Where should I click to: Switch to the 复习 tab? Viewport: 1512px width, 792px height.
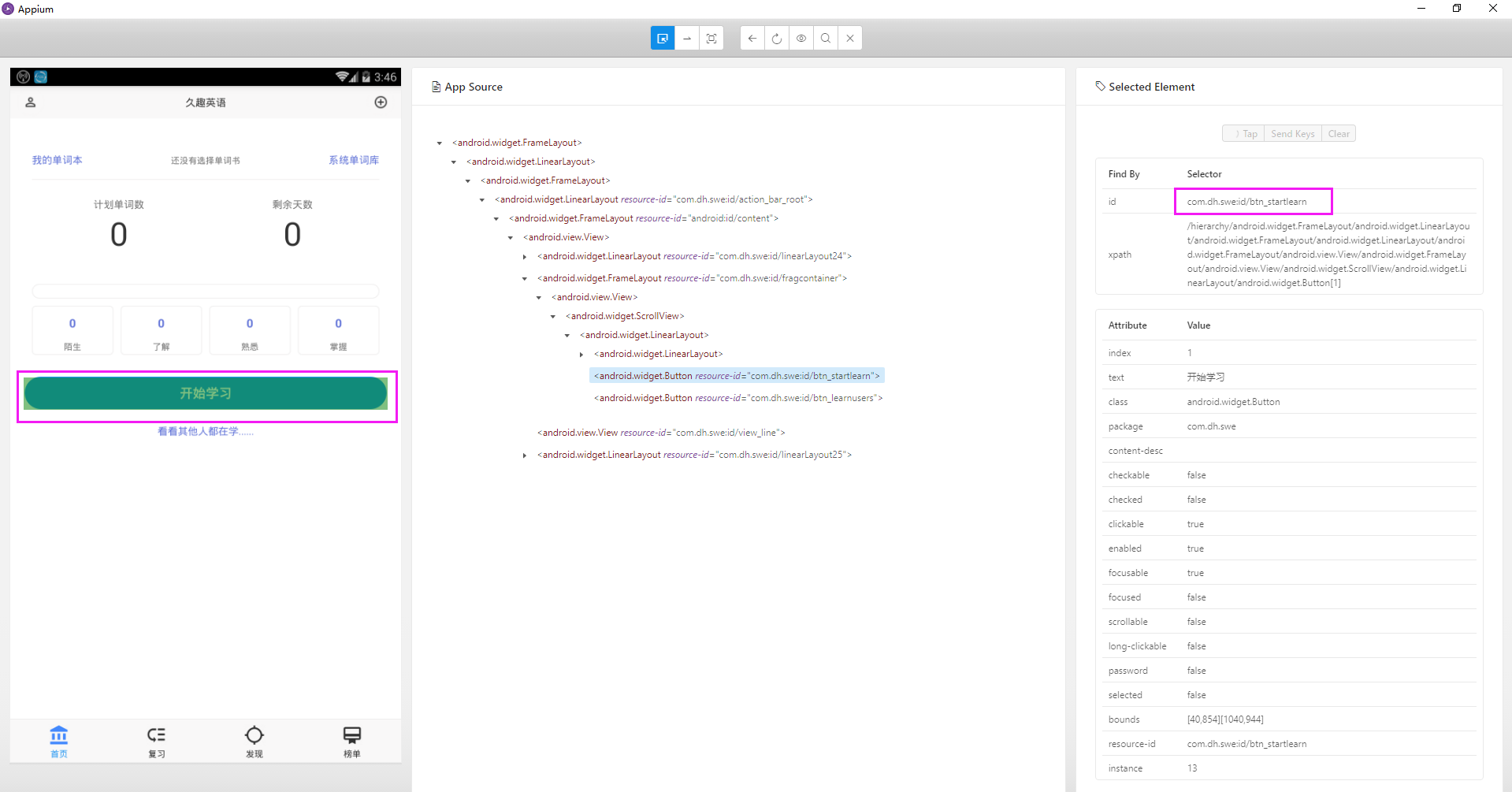pos(156,741)
